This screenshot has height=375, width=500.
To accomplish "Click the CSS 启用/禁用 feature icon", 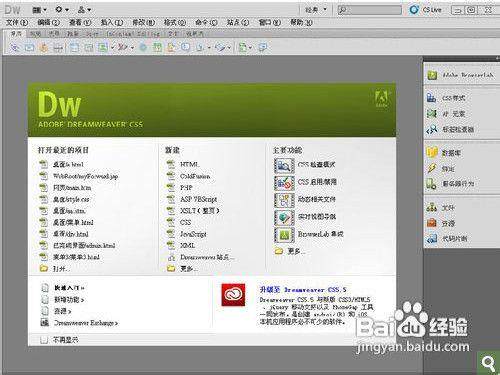I will pos(284,182).
